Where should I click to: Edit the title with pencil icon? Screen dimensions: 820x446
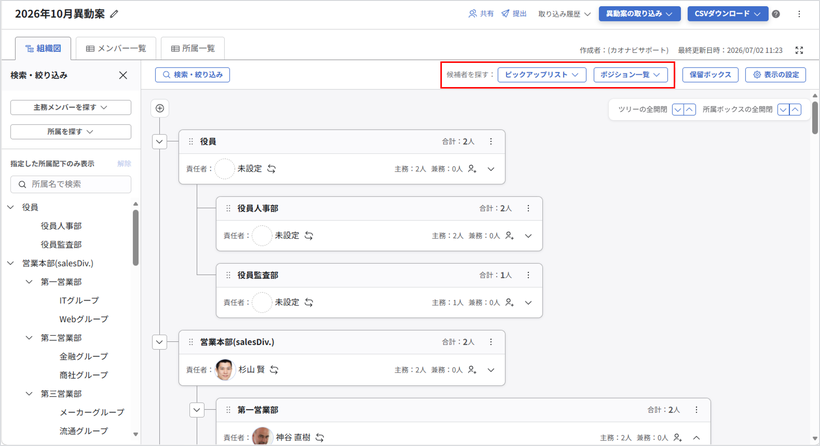(114, 14)
